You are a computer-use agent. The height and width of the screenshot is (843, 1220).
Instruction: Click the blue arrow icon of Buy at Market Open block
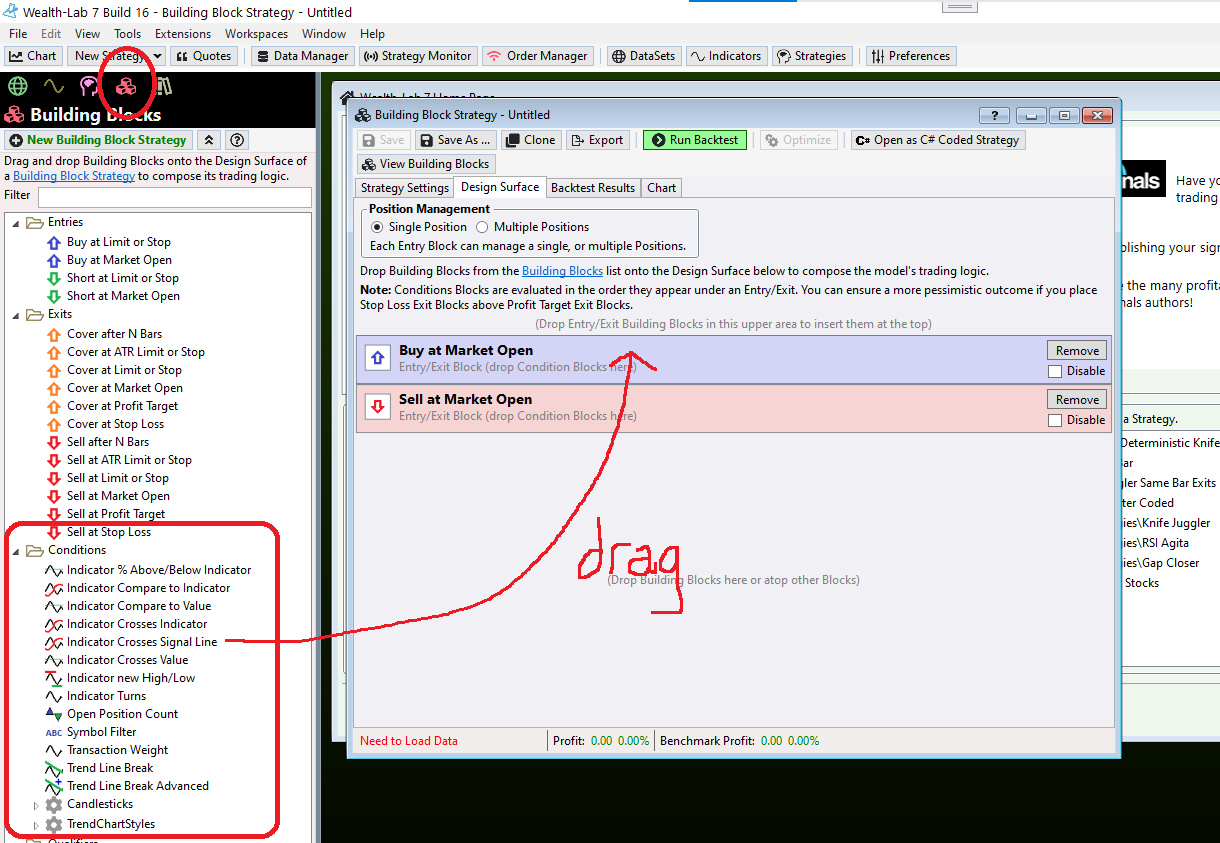[378, 358]
